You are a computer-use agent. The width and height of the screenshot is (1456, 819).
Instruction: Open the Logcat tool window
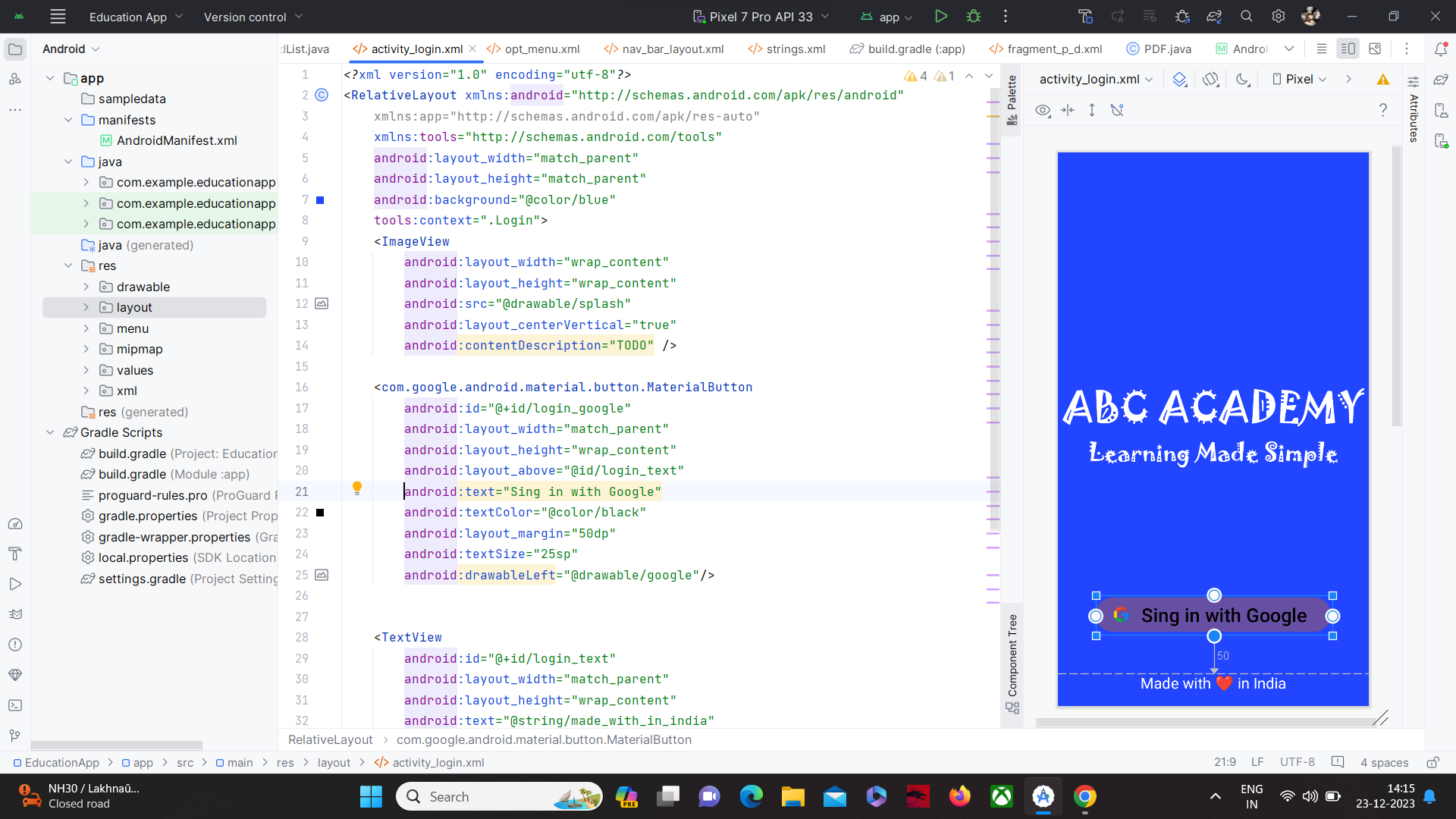[15, 614]
